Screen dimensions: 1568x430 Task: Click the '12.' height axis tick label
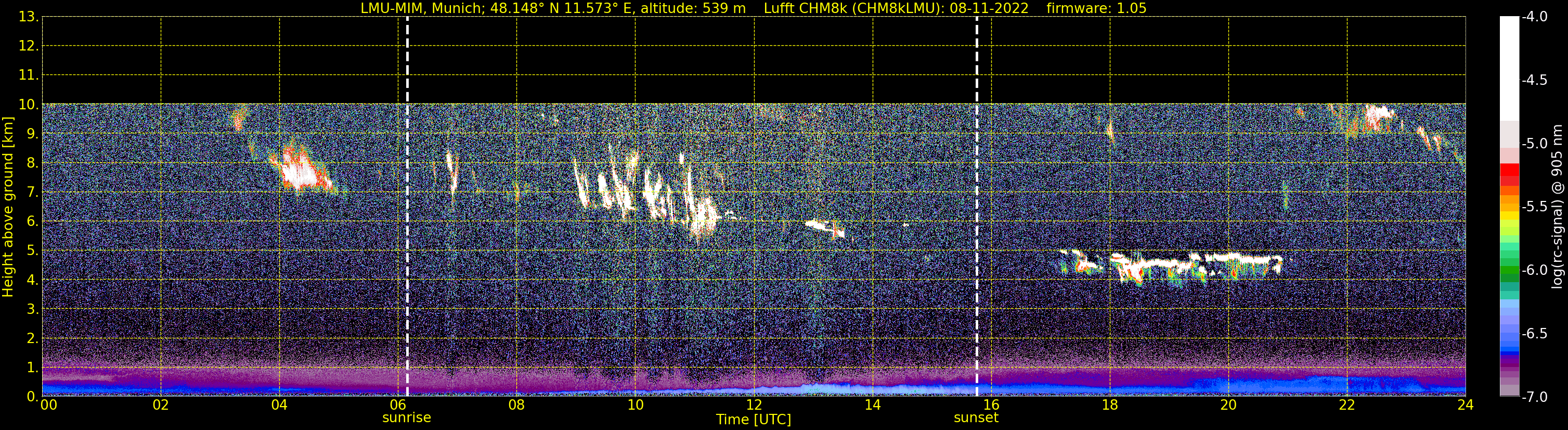click(29, 46)
